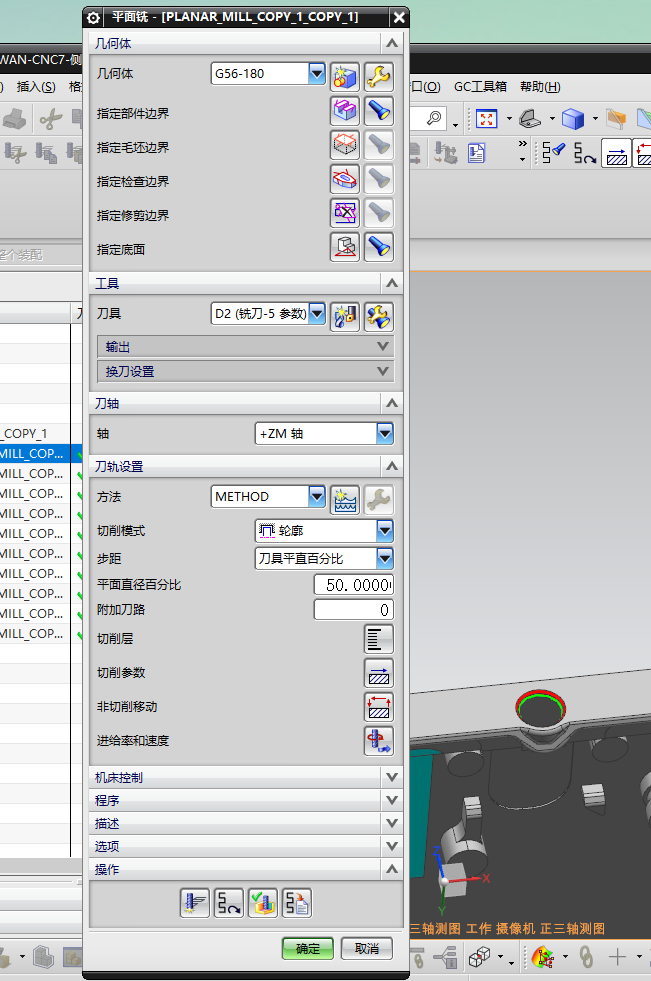Open the tool D2 dropdown

[317, 313]
